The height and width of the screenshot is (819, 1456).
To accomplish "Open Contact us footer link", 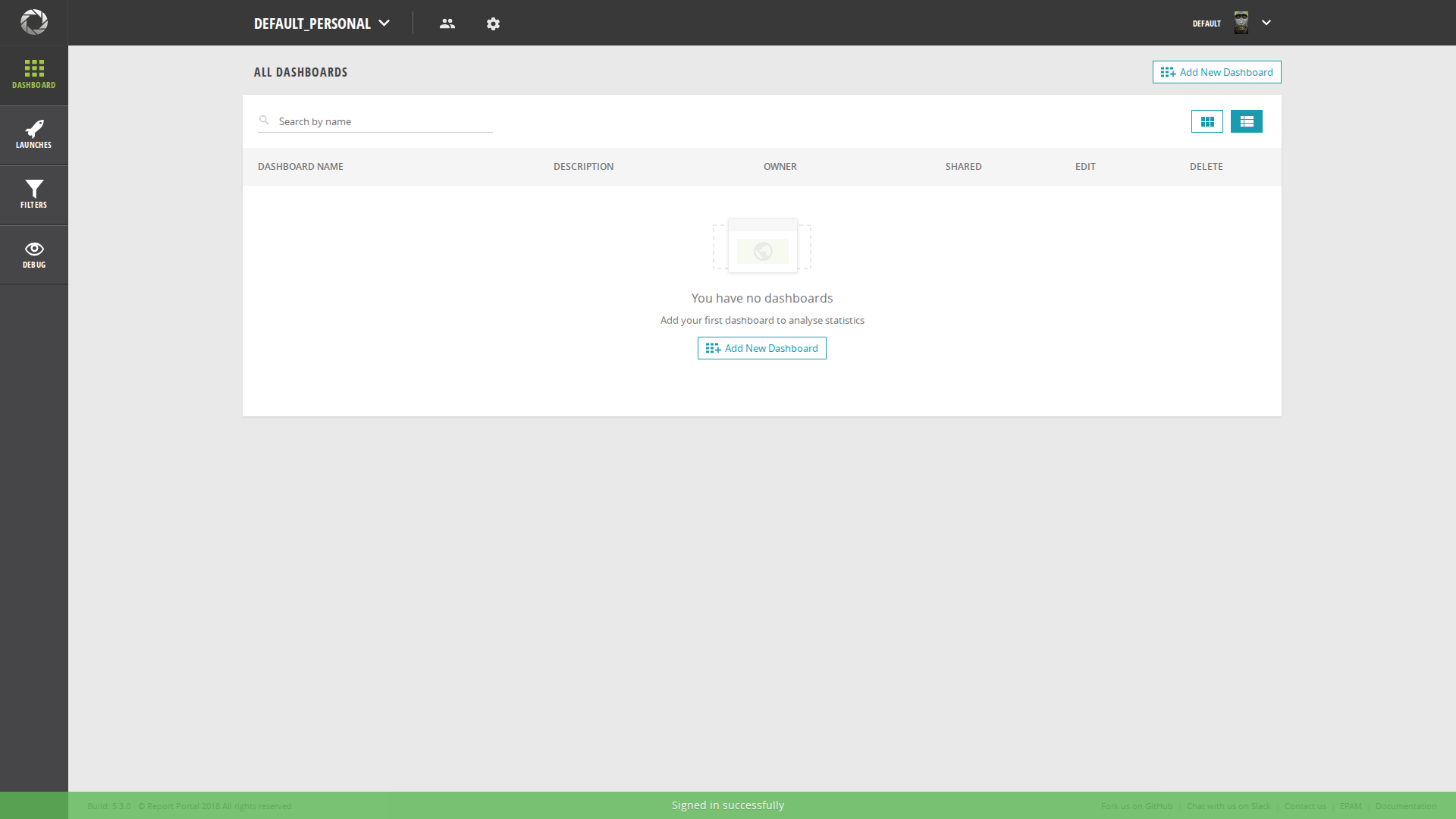I will (x=1305, y=806).
